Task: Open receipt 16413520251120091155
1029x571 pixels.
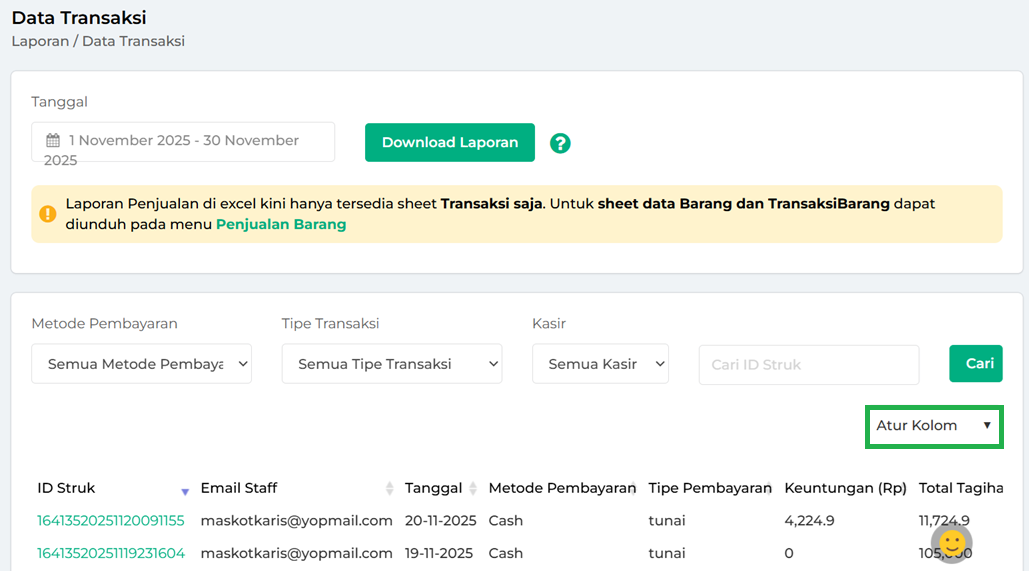Action: point(111,520)
